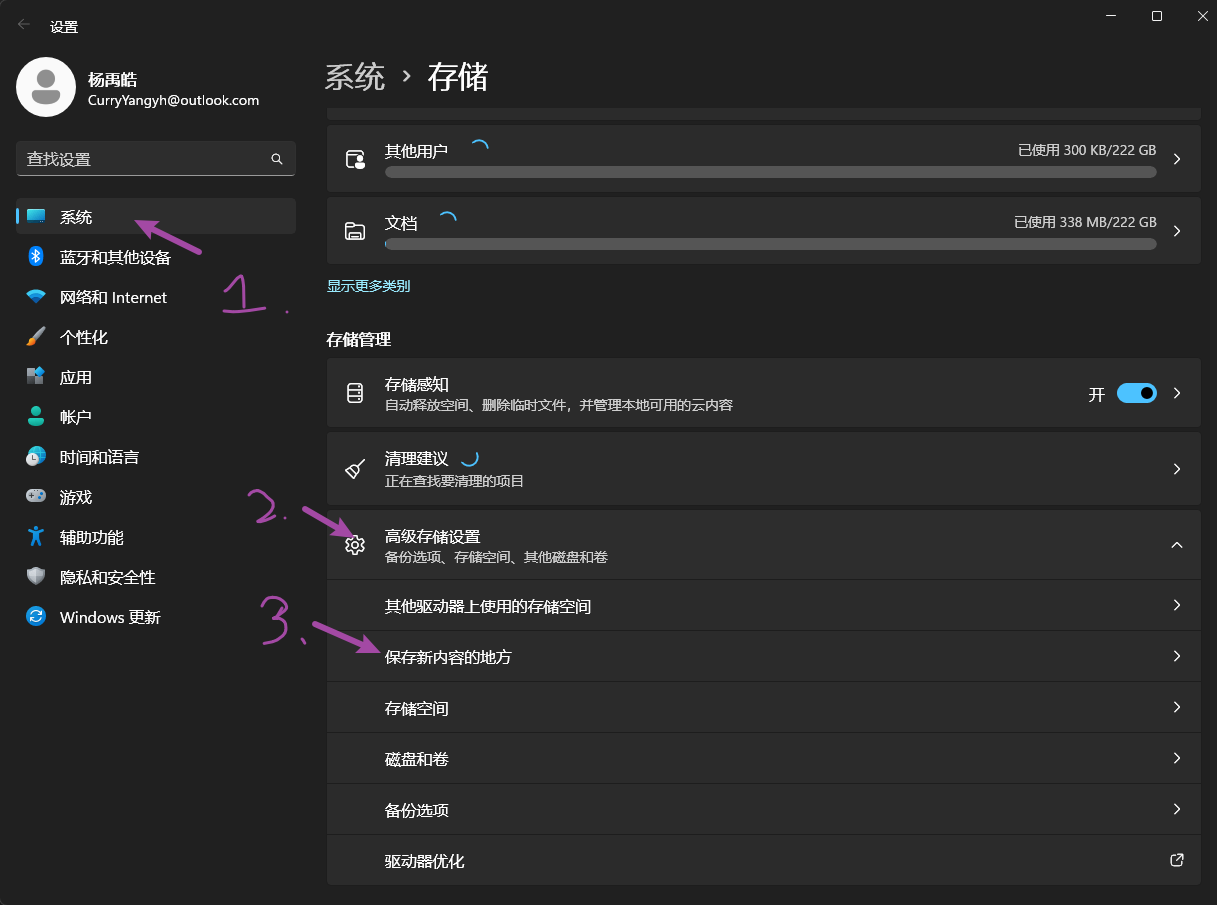Open 其他驱动器上使用的存储空间 row
1217x905 pixels.
click(764, 606)
